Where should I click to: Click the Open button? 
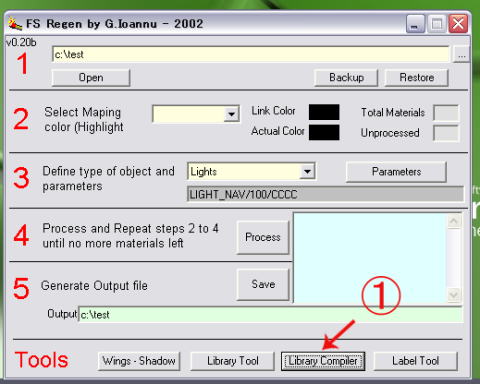(91, 78)
